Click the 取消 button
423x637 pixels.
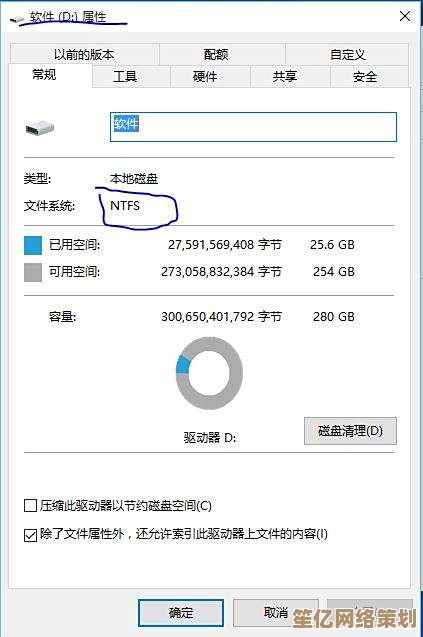point(275,613)
